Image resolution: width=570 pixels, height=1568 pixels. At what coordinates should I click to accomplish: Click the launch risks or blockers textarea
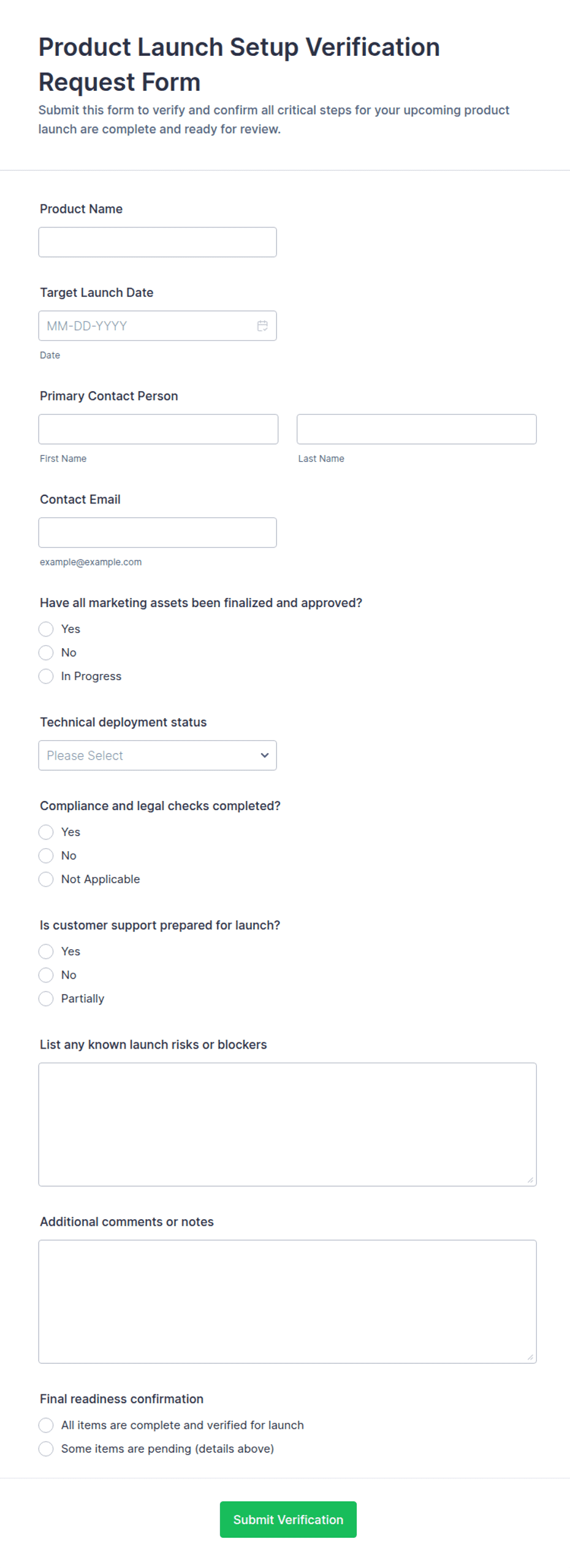pos(287,1125)
